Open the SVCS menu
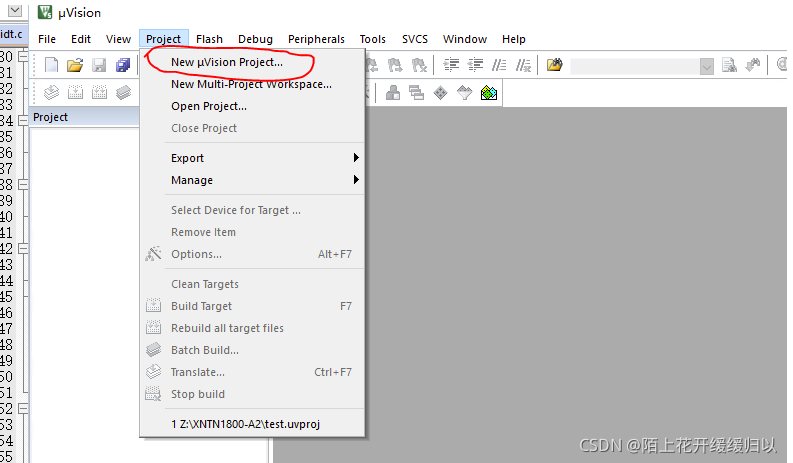The image size is (793, 463). tap(415, 39)
